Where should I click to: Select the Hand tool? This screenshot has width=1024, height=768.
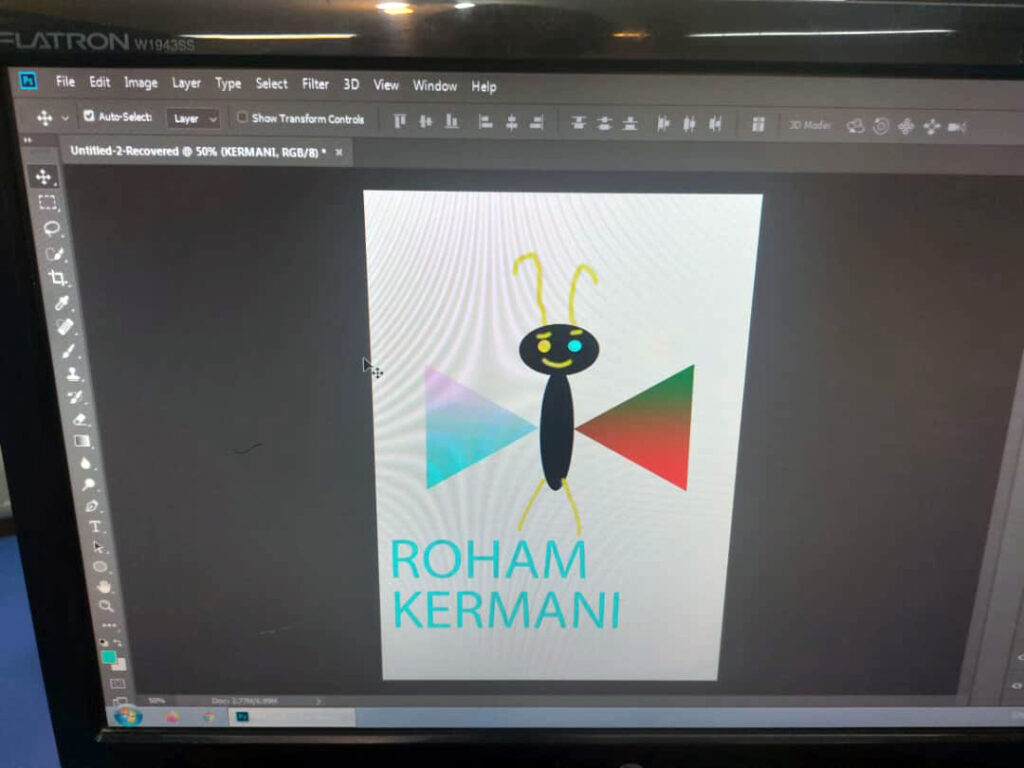[103, 586]
